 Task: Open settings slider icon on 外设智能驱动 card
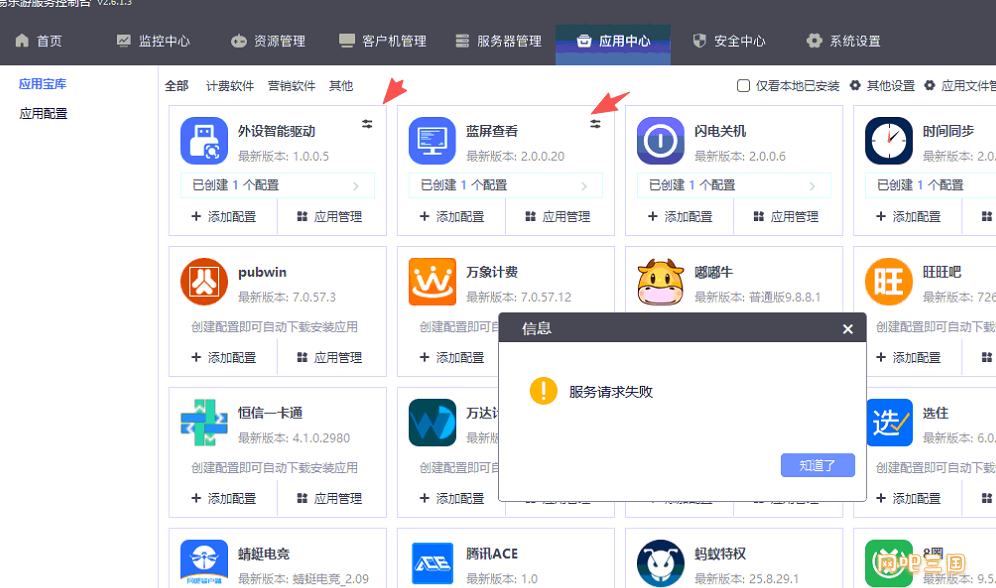tap(367, 124)
